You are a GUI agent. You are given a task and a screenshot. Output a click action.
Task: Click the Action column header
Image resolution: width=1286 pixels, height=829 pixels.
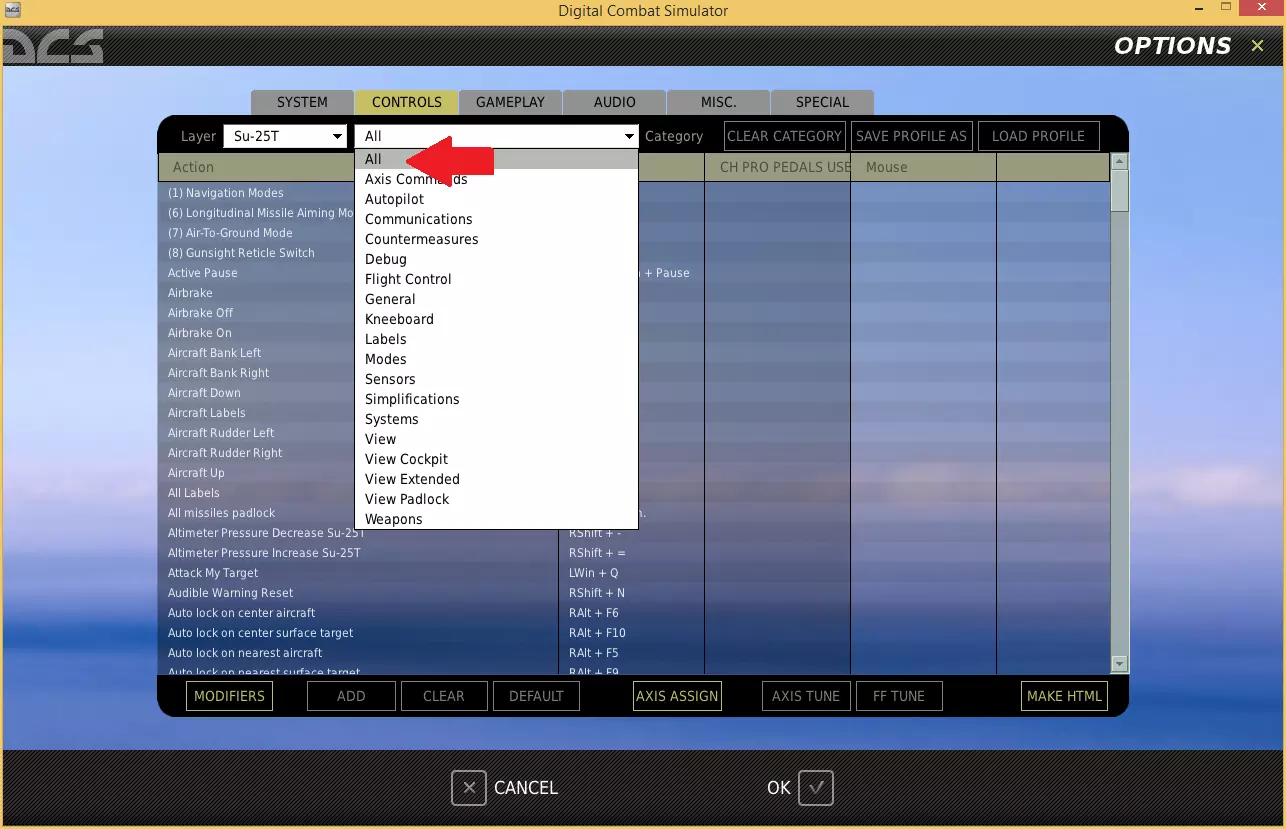[256, 167]
